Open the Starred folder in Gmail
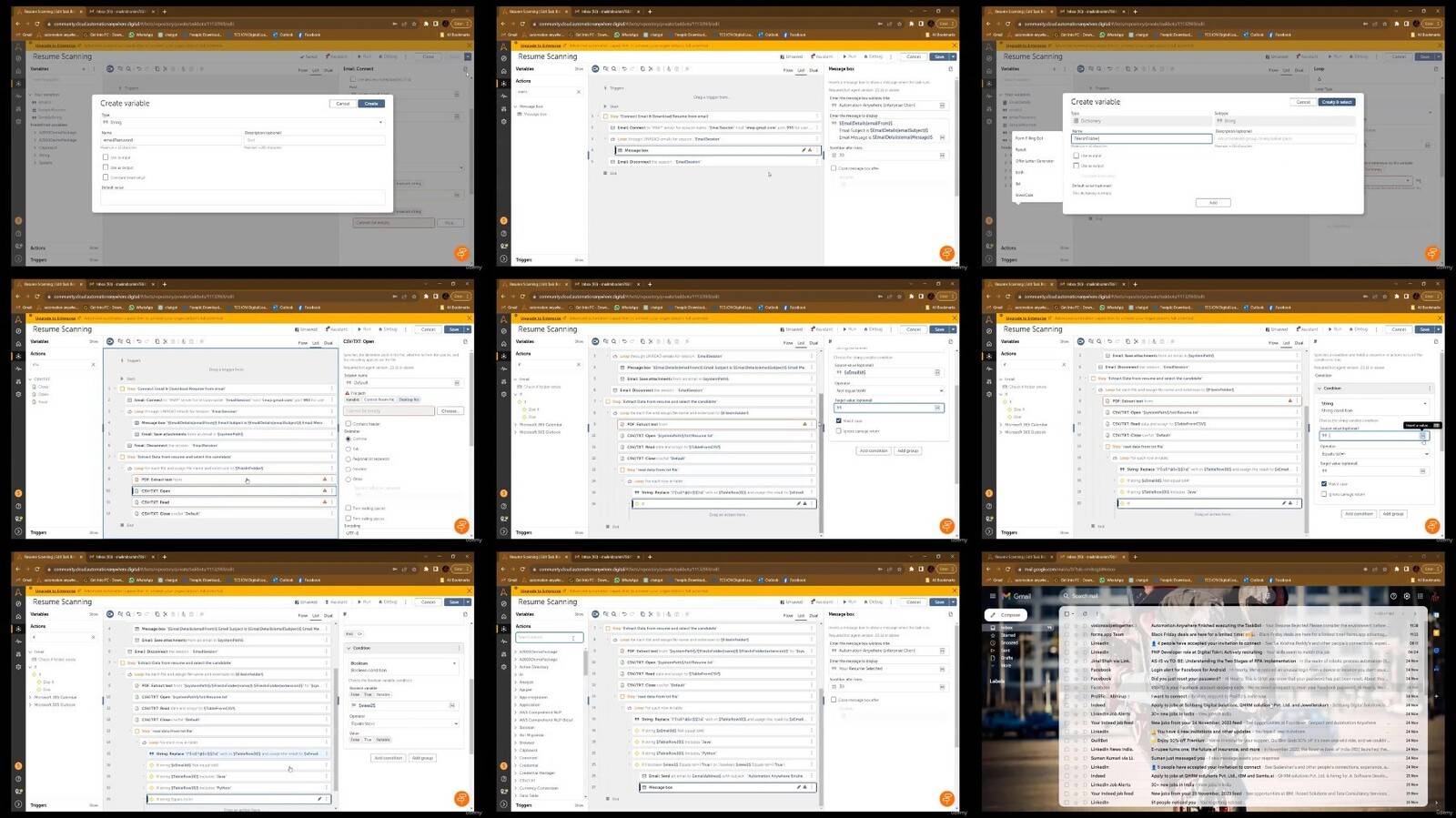Screen dimensions: 1456x818 click(x=1008, y=635)
